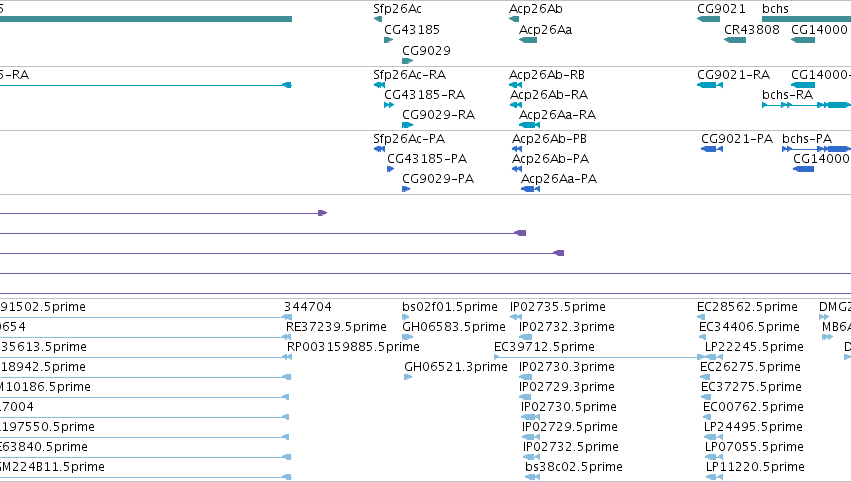The width and height of the screenshot is (851, 482).
Task: Click the Acp26Aa-PA protein feature
Action: coord(530,189)
